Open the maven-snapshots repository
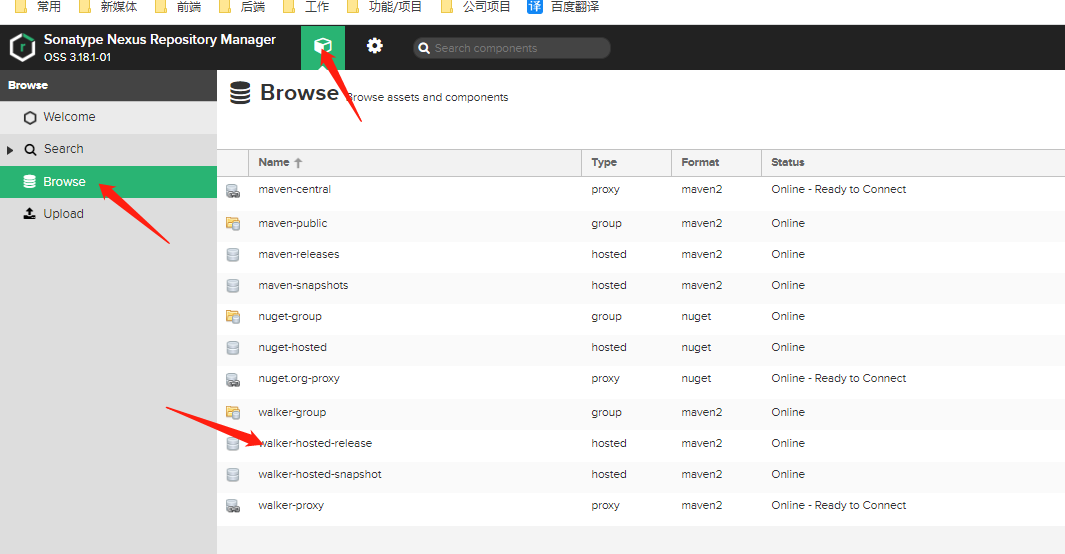 (303, 285)
